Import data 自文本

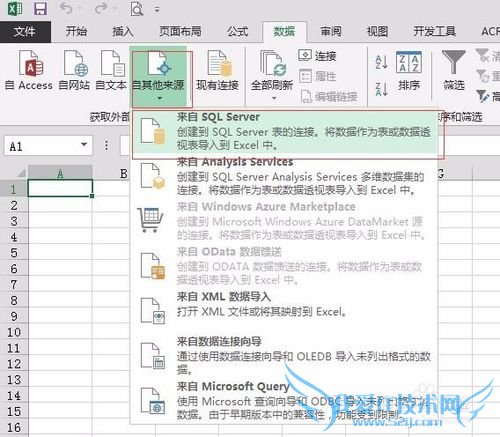(111, 71)
